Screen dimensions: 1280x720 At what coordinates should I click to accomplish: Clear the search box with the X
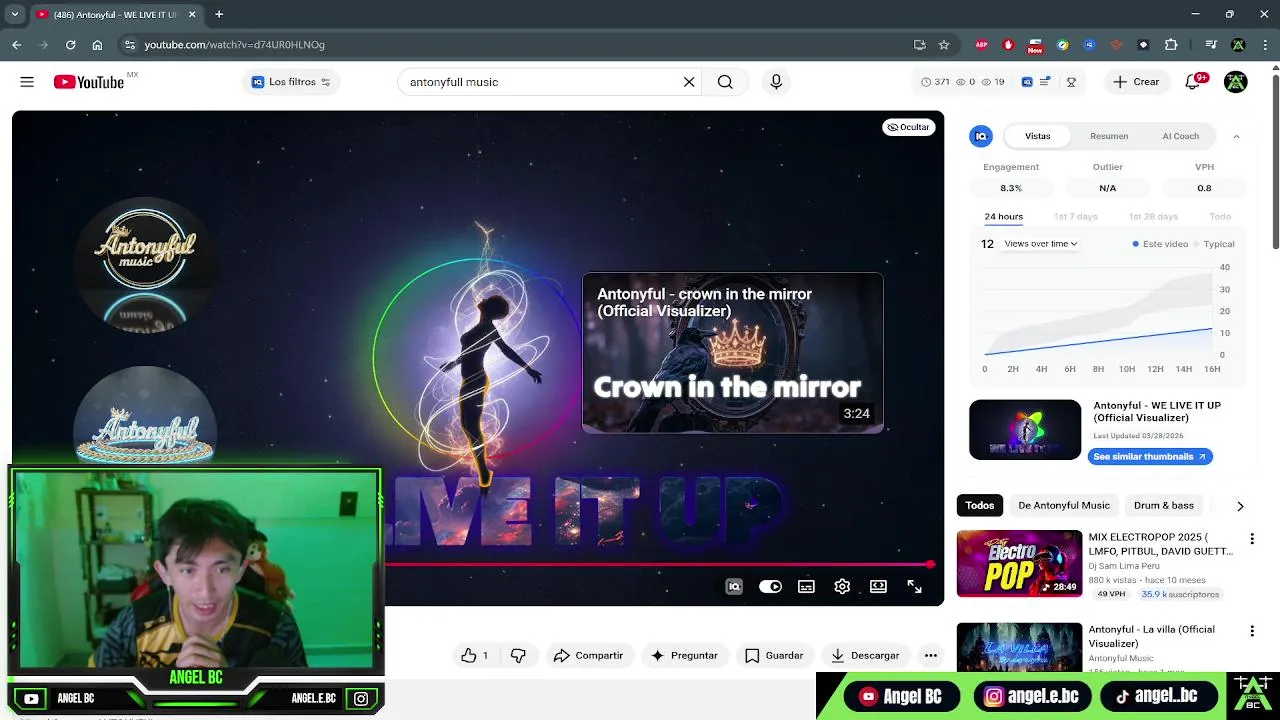[689, 82]
